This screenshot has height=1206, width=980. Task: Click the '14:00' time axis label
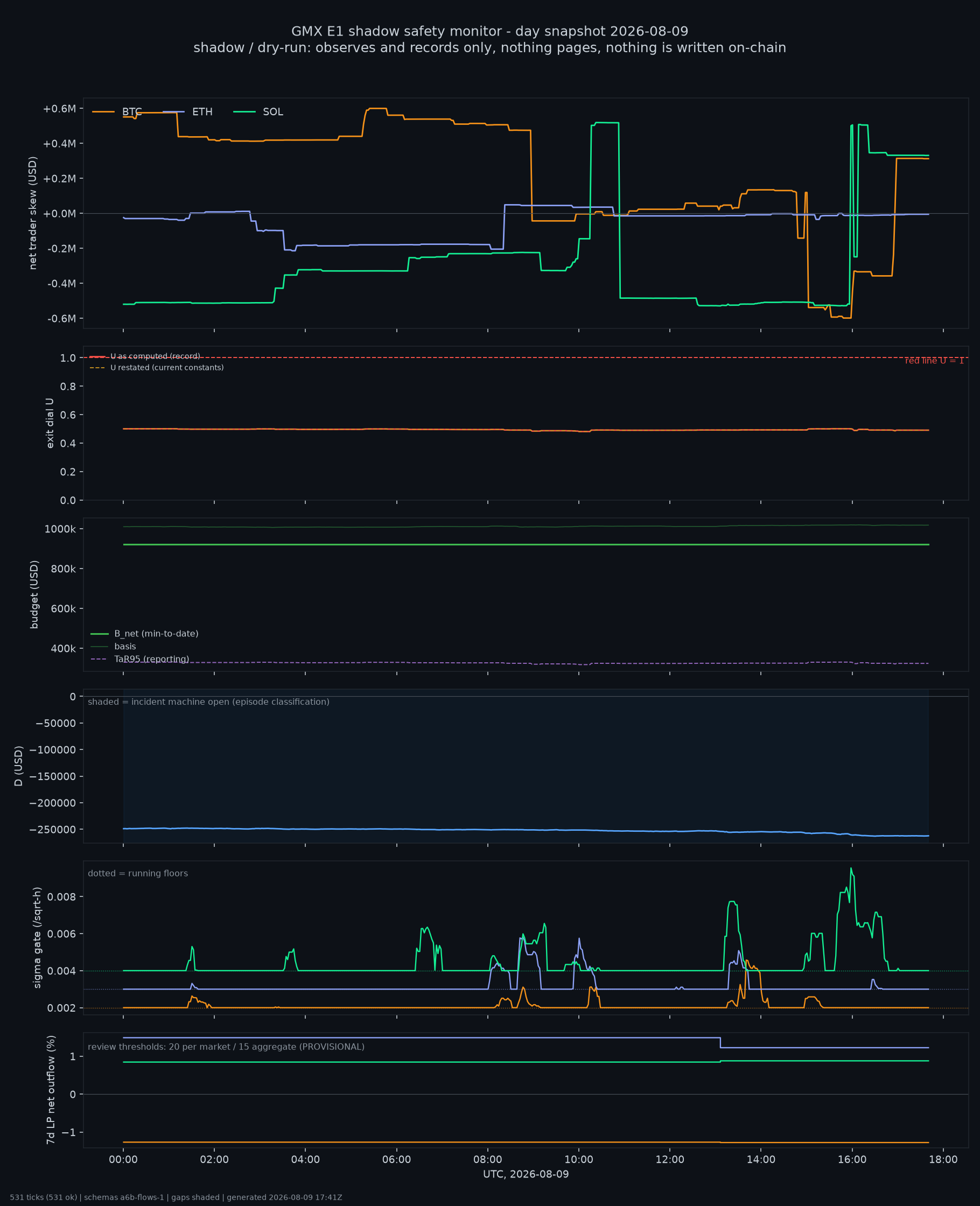click(x=761, y=1159)
